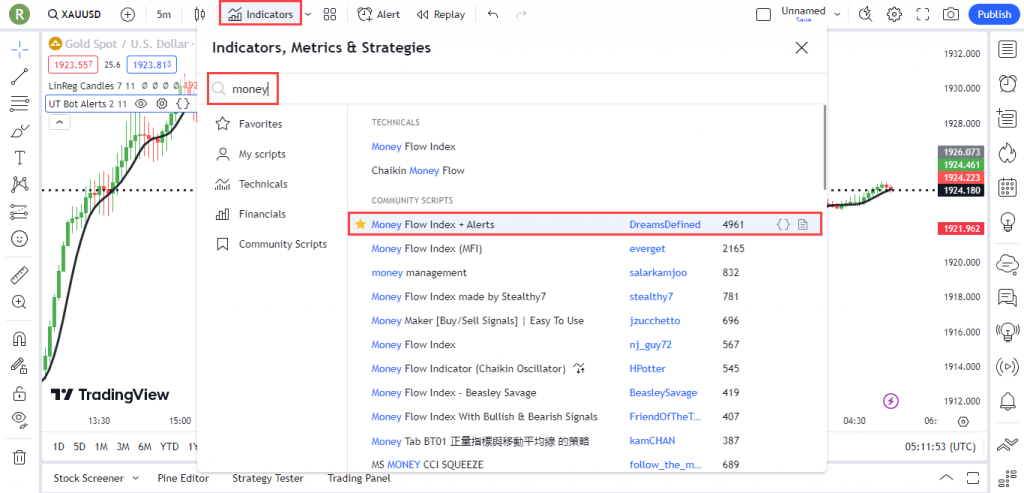Open the quick search icon
This screenshot has width=1024, height=493.
865,14
